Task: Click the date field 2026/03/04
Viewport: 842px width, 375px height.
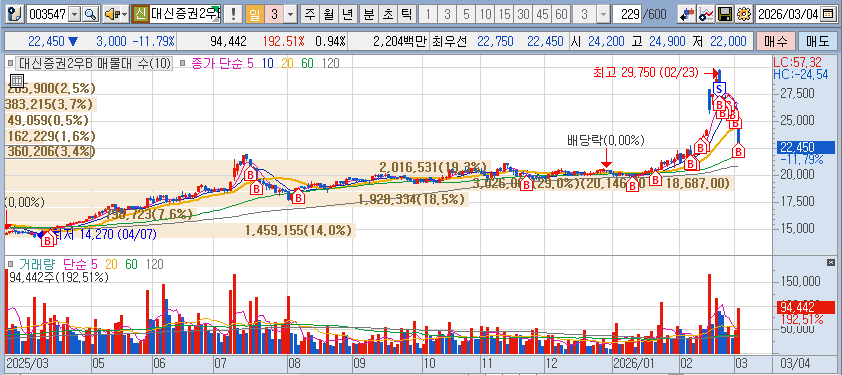Action: [x=788, y=15]
